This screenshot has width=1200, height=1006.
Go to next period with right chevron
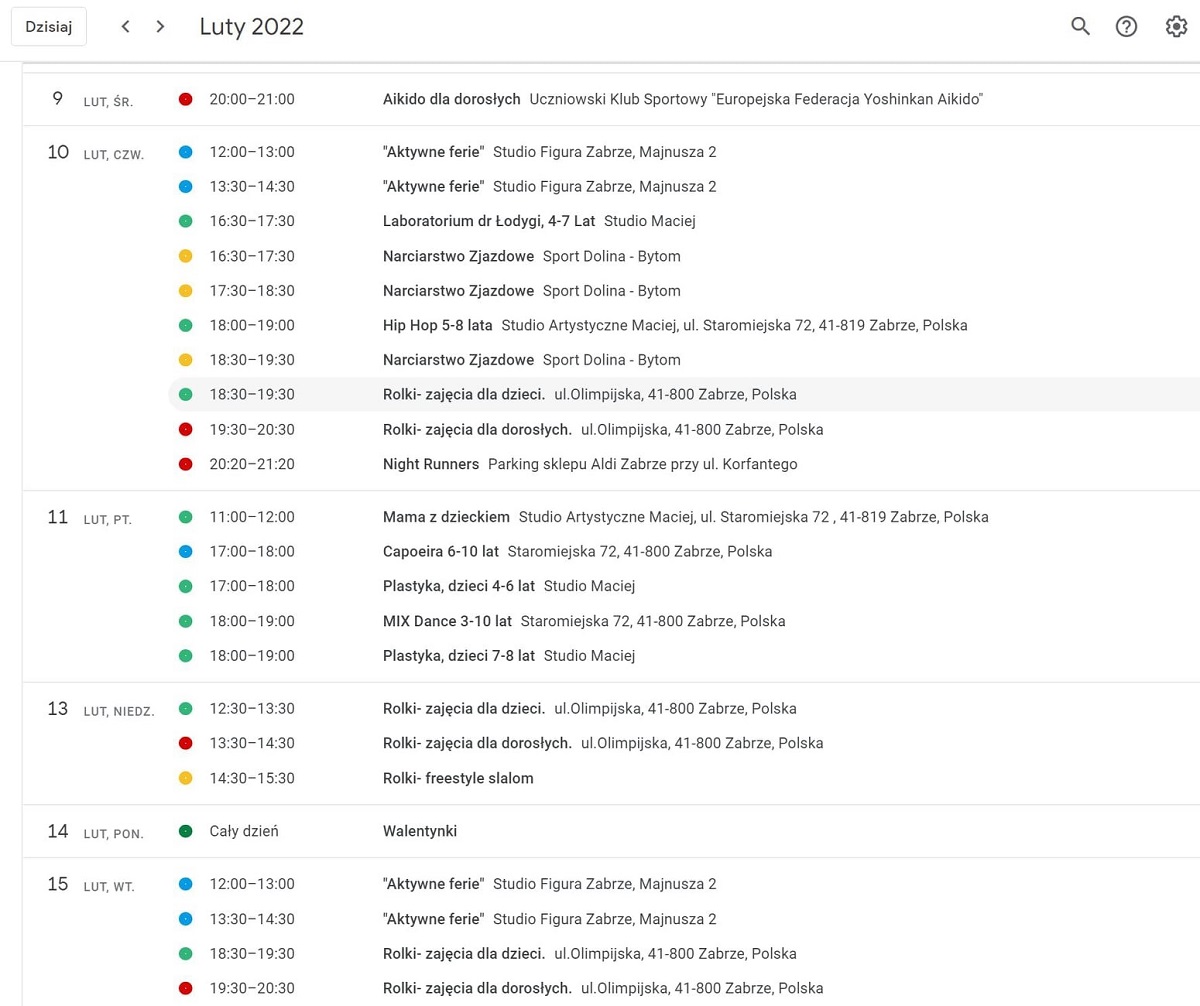click(160, 27)
